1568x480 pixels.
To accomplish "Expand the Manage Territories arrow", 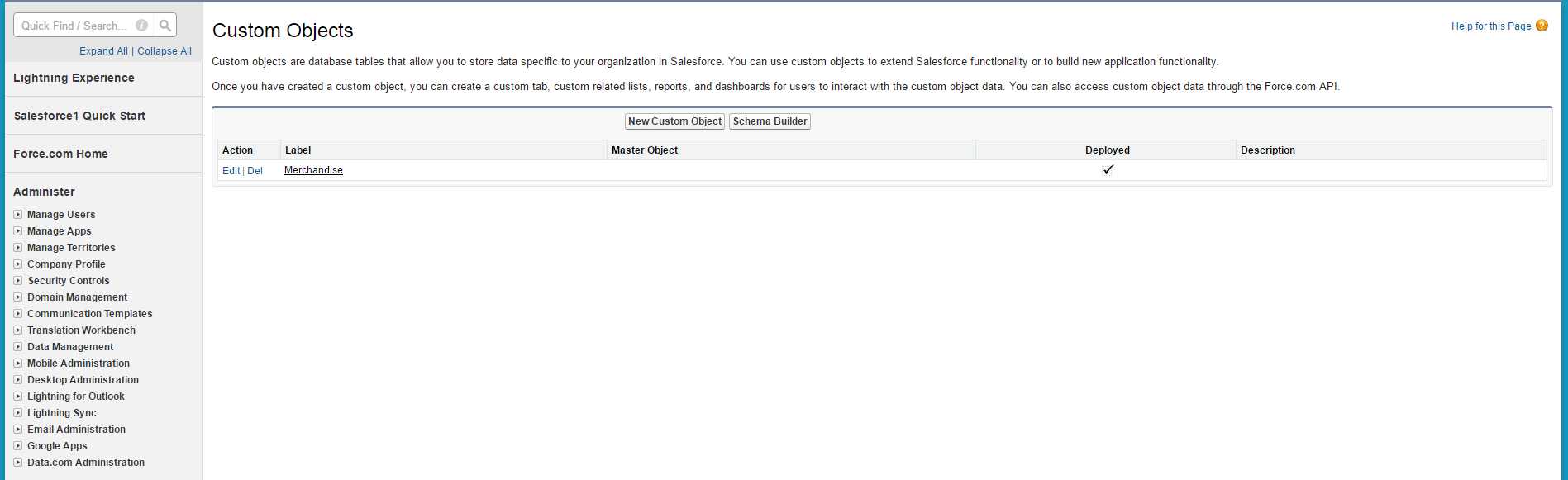I will (18, 248).
